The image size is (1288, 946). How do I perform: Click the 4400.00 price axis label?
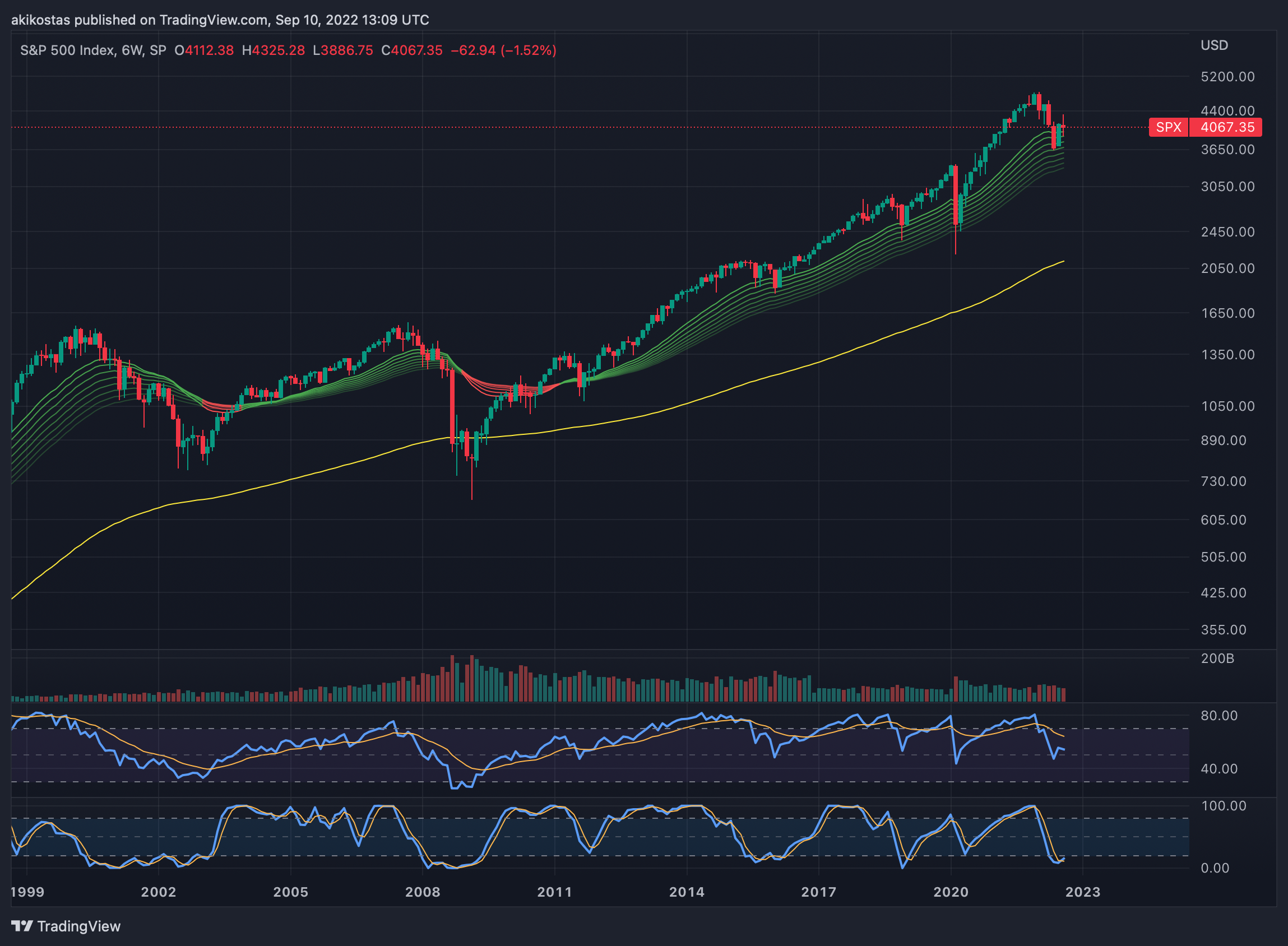click(1227, 110)
